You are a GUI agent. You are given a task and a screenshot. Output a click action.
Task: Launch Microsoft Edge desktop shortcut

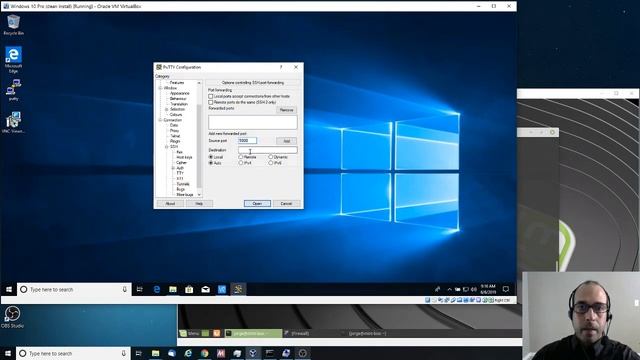tap(13, 60)
